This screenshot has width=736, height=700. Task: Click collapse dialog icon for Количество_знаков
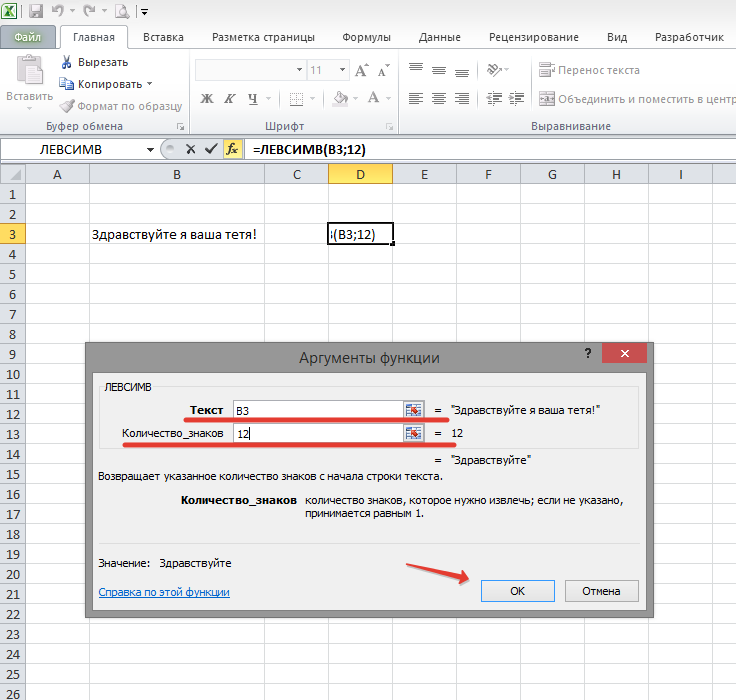pyautogui.click(x=414, y=433)
